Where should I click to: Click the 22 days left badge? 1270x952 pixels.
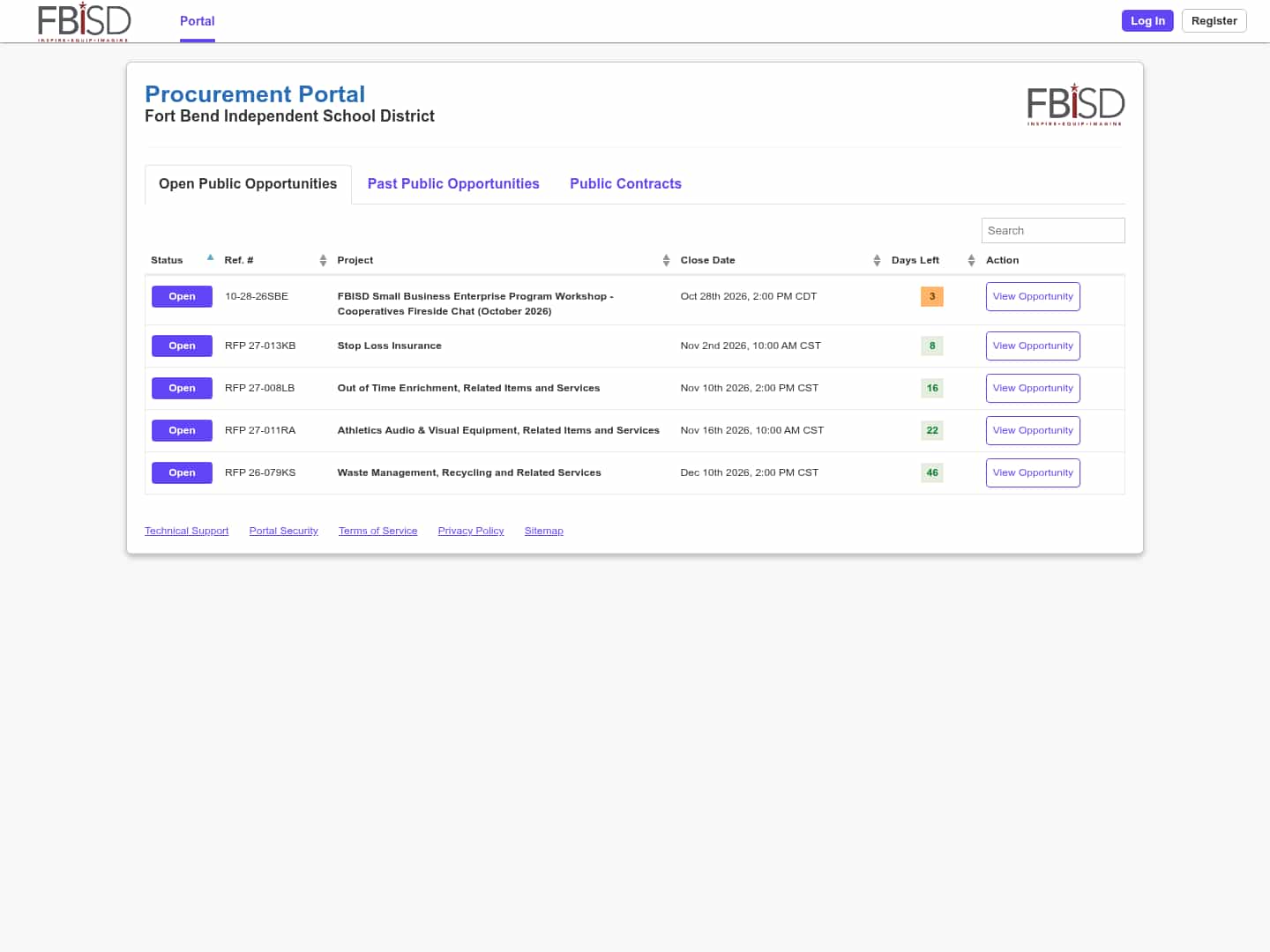pos(932,430)
